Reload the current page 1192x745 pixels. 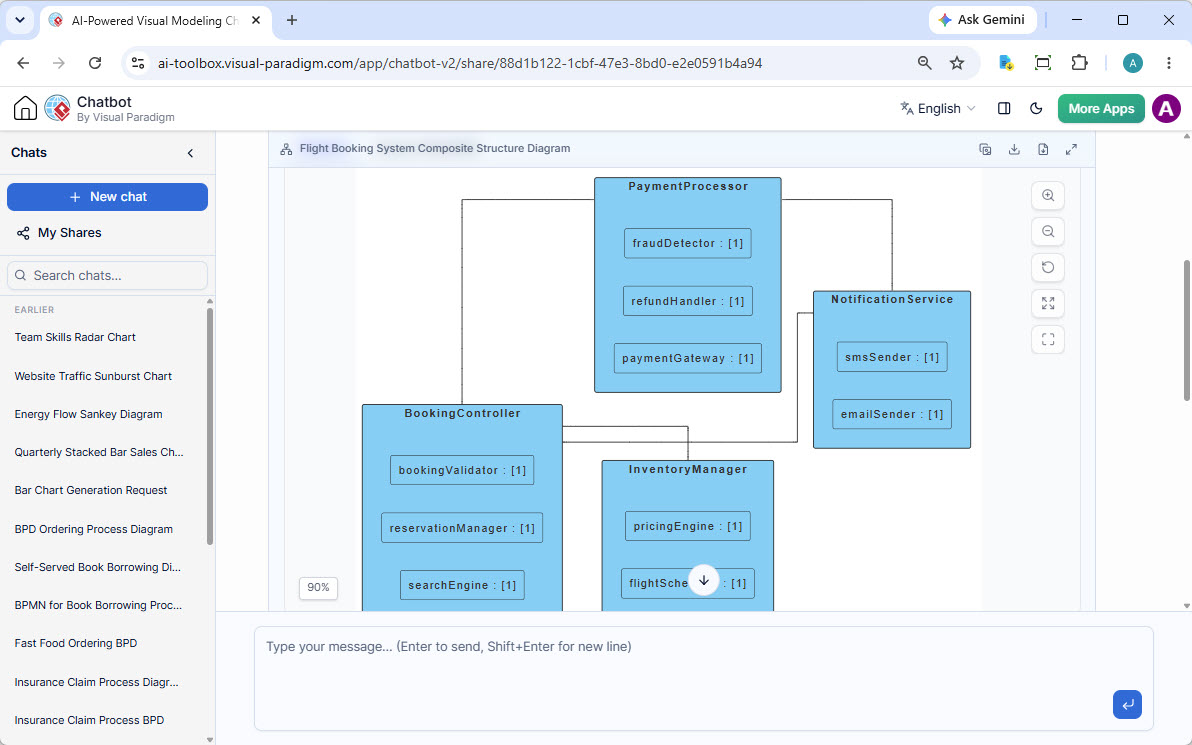(95, 63)
